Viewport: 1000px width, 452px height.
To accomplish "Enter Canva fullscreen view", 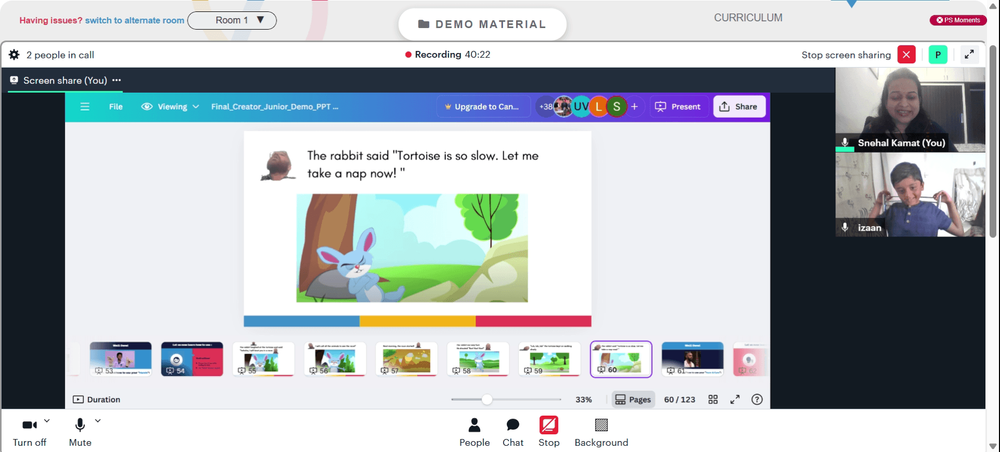I will [x=735, y=400].
